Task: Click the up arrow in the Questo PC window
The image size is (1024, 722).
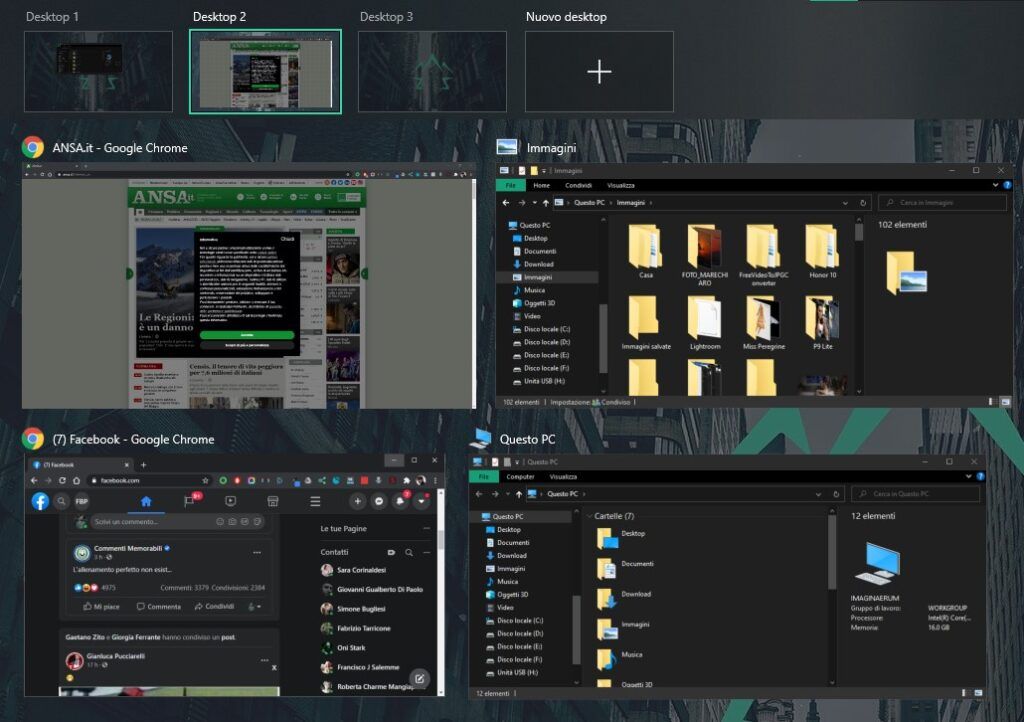Action: (x=519, y=494)
